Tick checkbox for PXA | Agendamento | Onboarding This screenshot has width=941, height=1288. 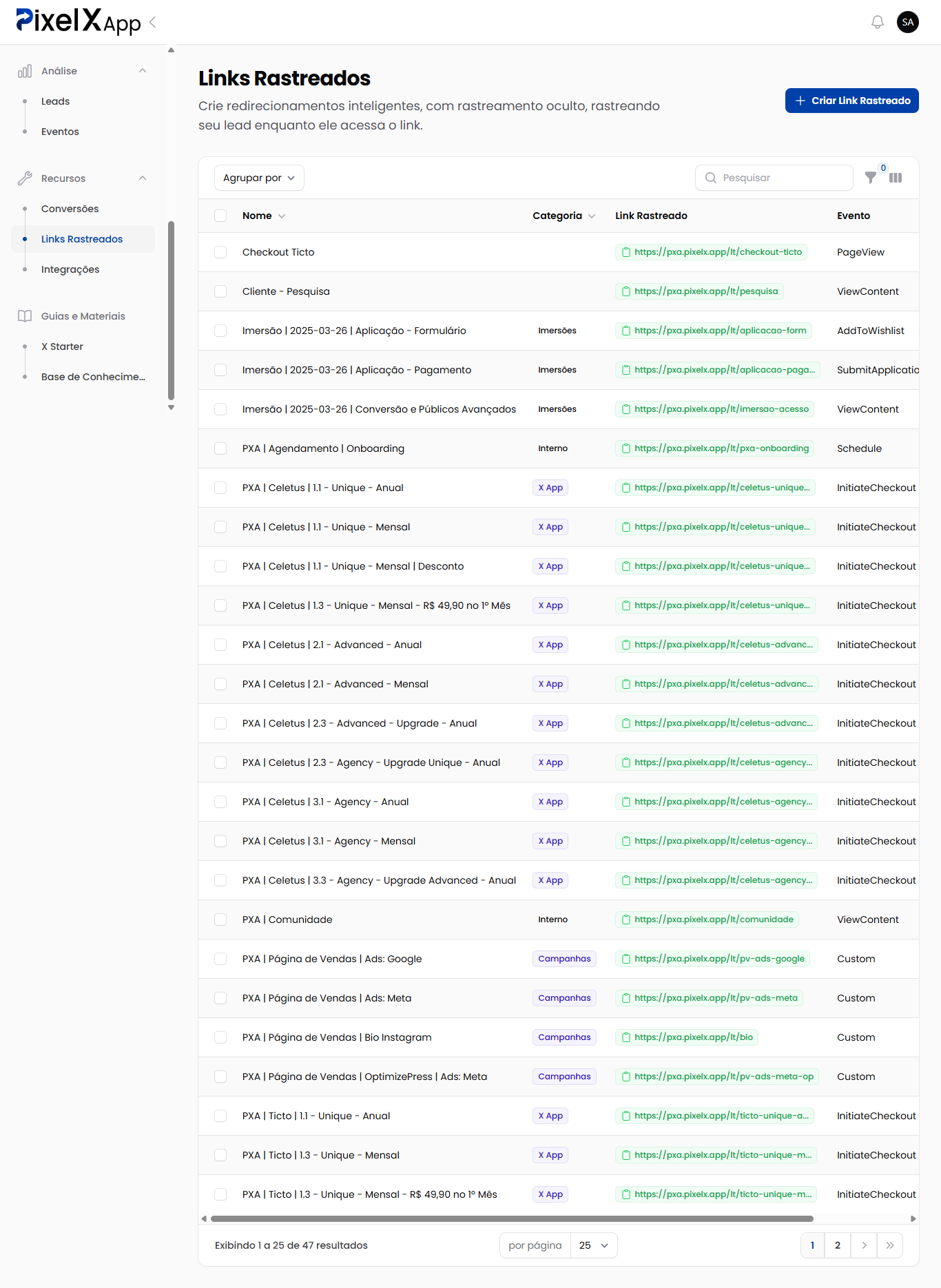[x=220, y=448]
